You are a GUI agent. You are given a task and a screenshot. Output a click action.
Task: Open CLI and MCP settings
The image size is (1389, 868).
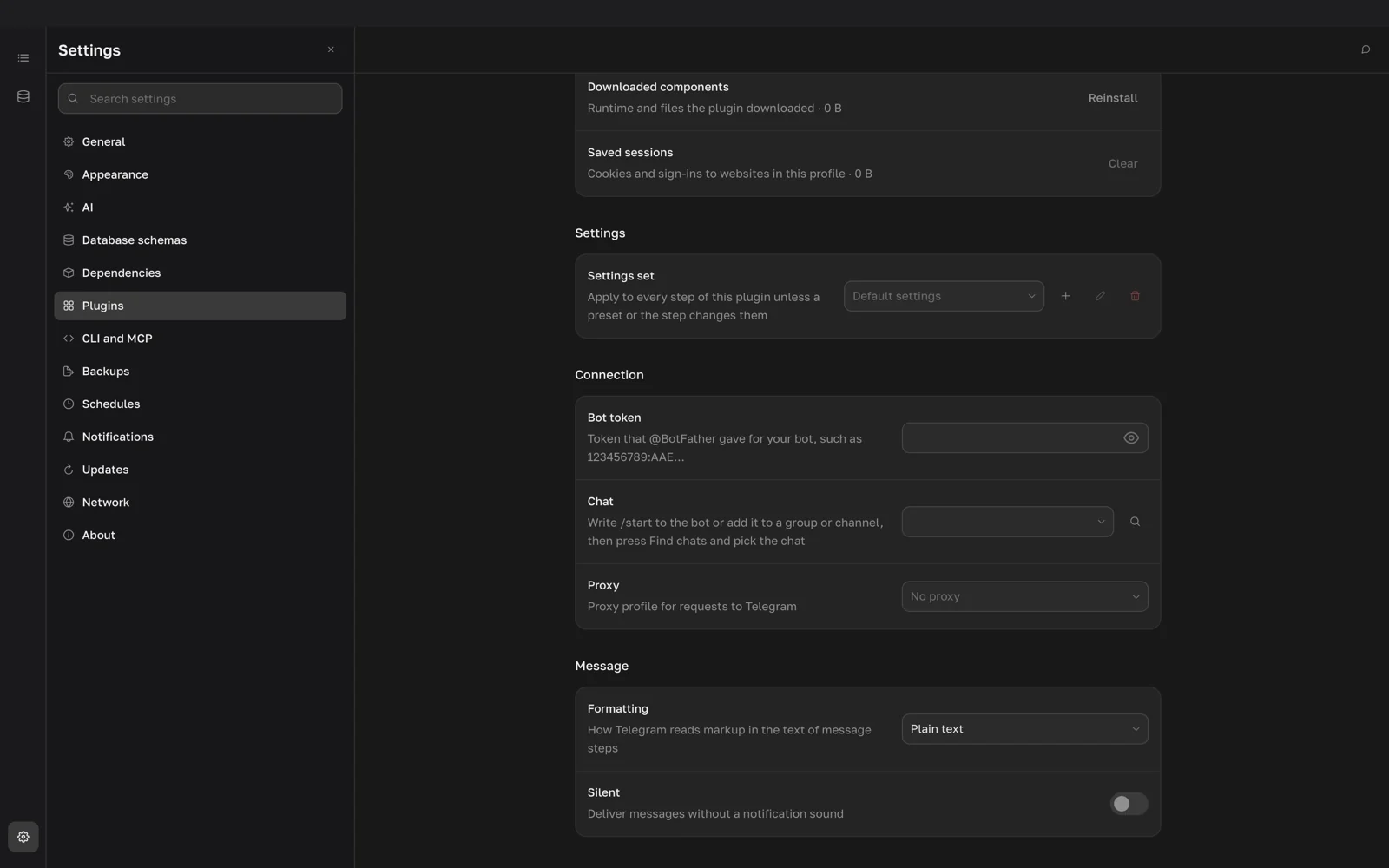click(x=201, y=339)
